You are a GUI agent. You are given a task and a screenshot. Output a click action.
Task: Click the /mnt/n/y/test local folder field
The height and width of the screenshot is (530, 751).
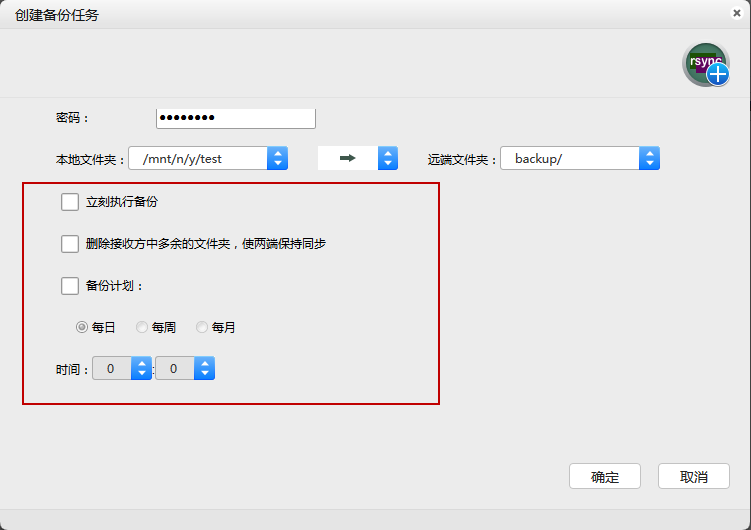coord(198,158)
